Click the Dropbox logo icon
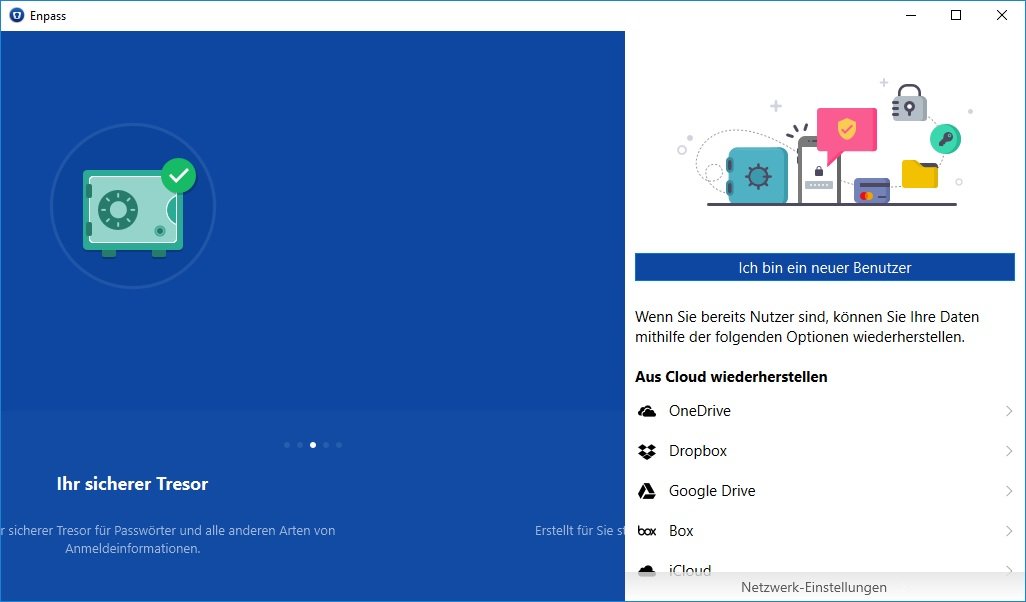 pos(646,452)
